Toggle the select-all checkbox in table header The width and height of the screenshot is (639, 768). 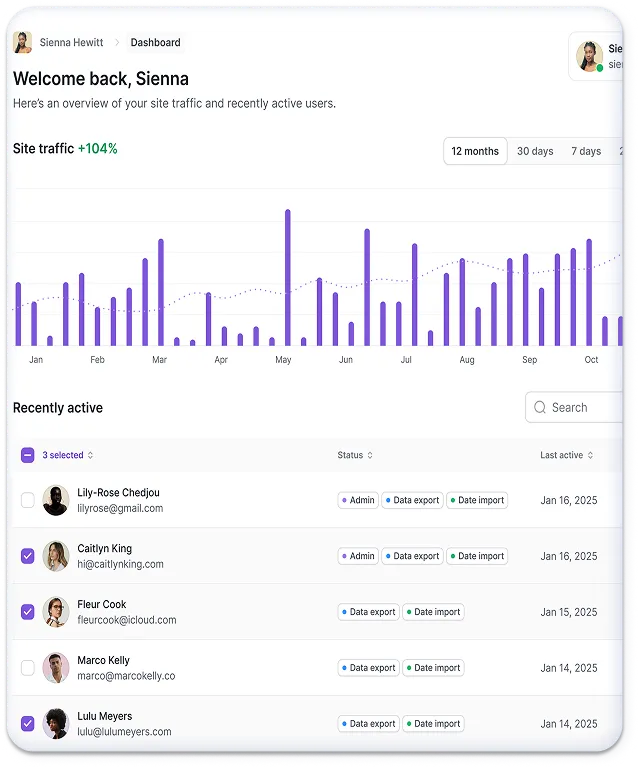[x=28, y=455]
